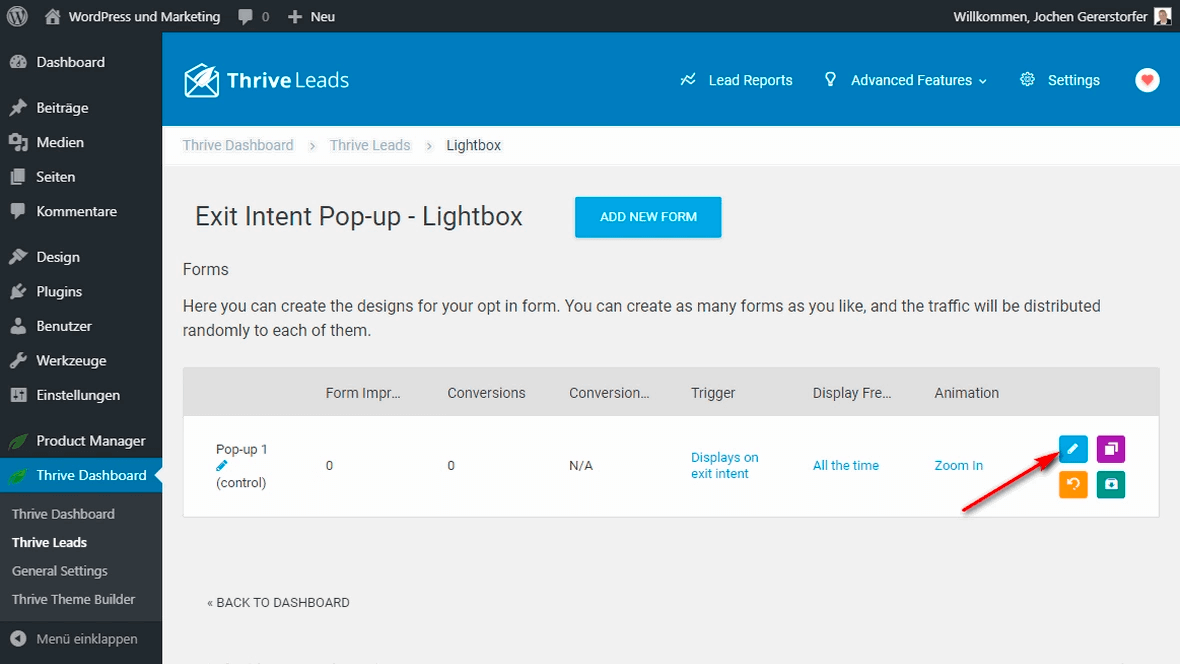Click the Advanced Features lightbulb icon

[830, 79]
